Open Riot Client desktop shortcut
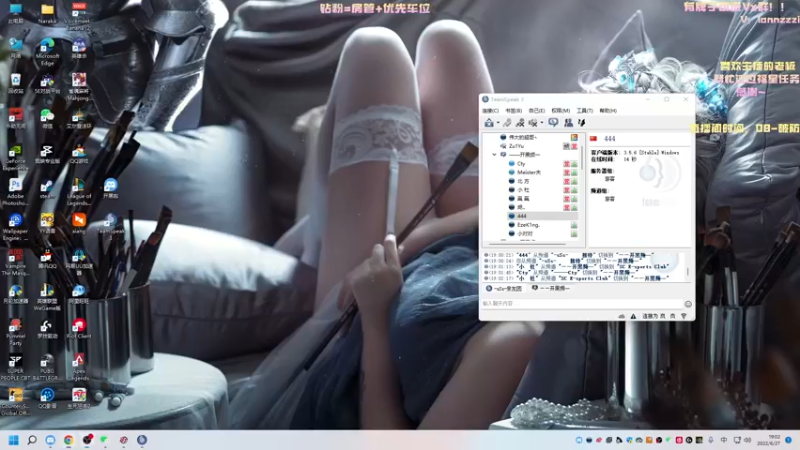This screenshot has height=450, width=800. 79,329
